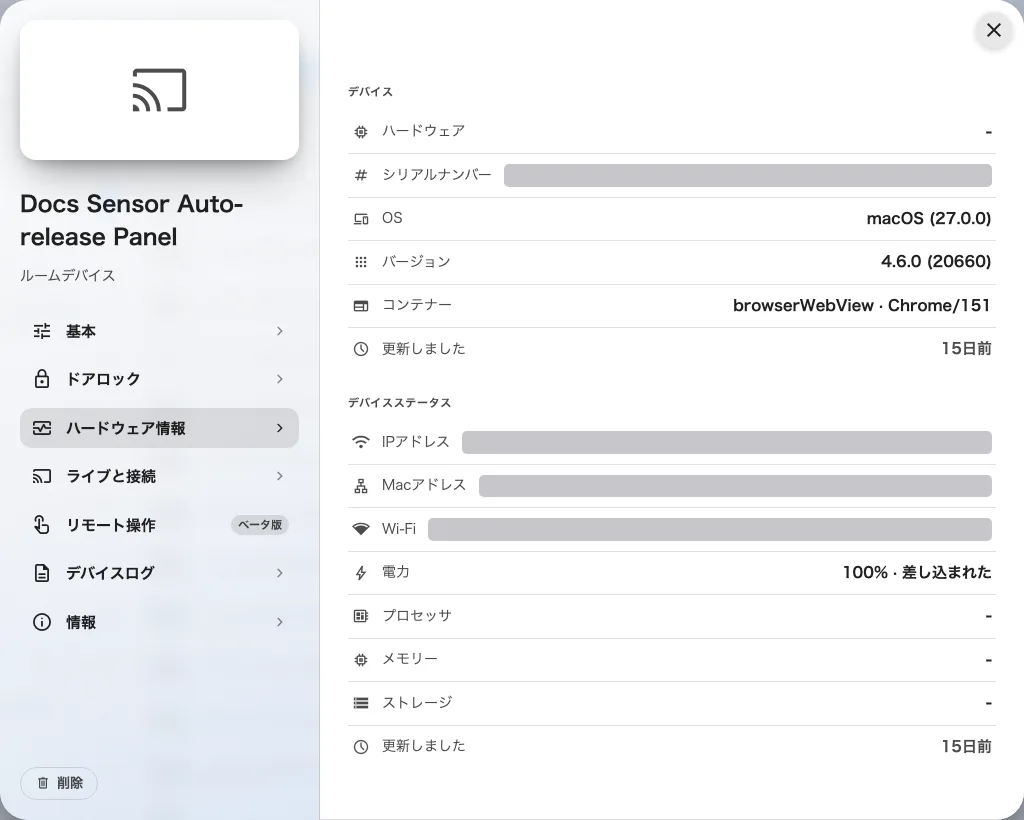
Task: Click the storage icon beside ストレージ
Action: click(360, 703)
